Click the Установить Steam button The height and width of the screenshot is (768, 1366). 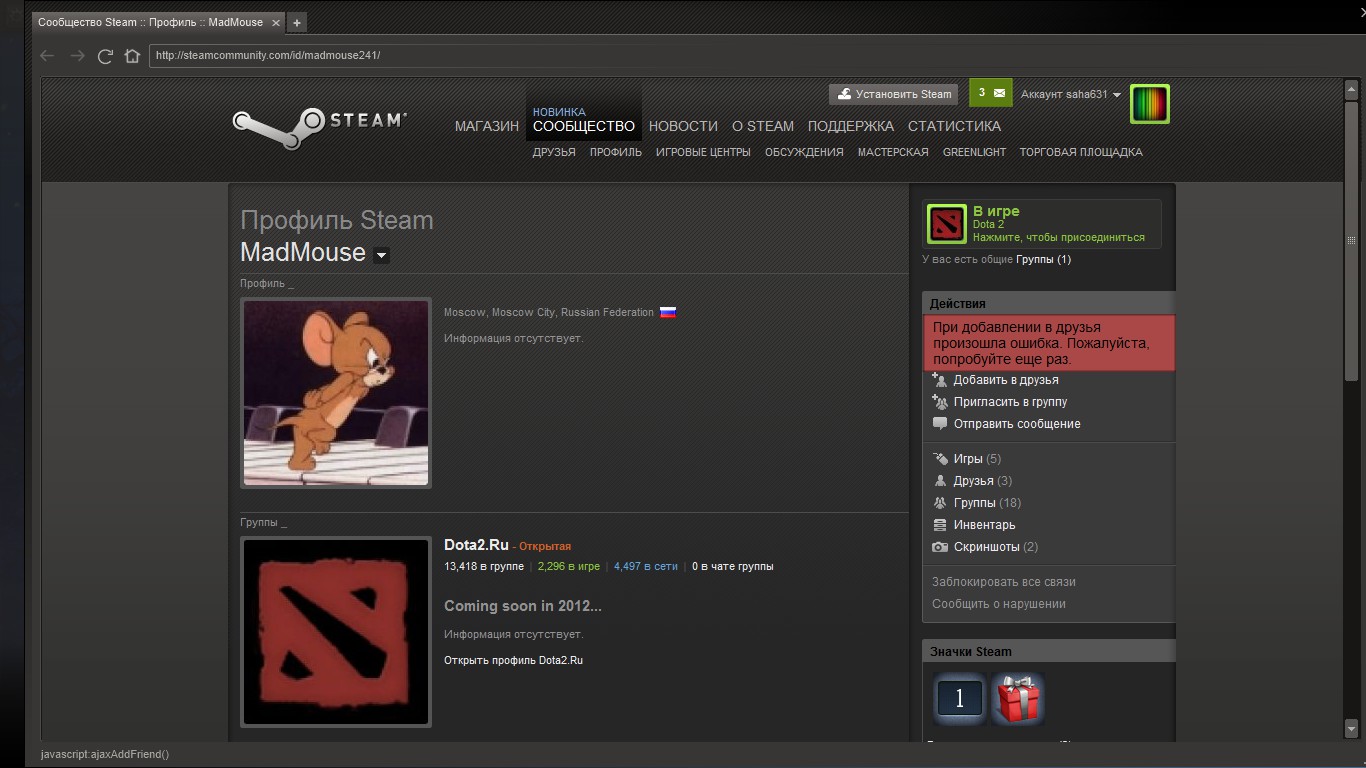pos(894,94)
